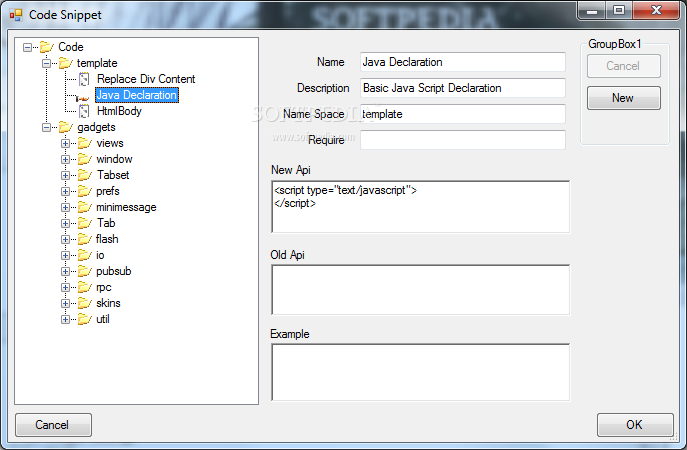Expand the Tab node
Viewport: 687px width, 450px height.
(x=65, y=223)
